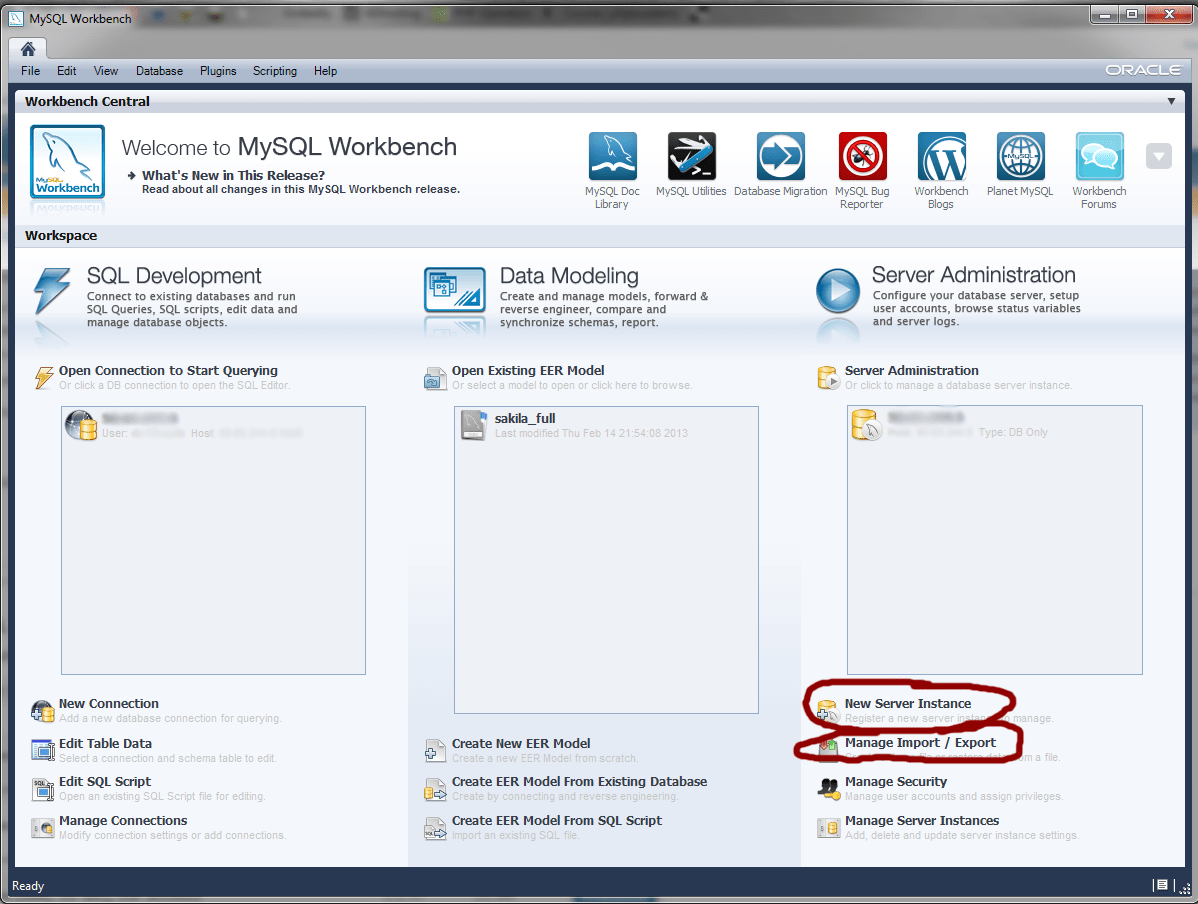Open the MySQL Bug Reporter
Viewport: 1198px width, 904px height.
(x=861, y=157)
